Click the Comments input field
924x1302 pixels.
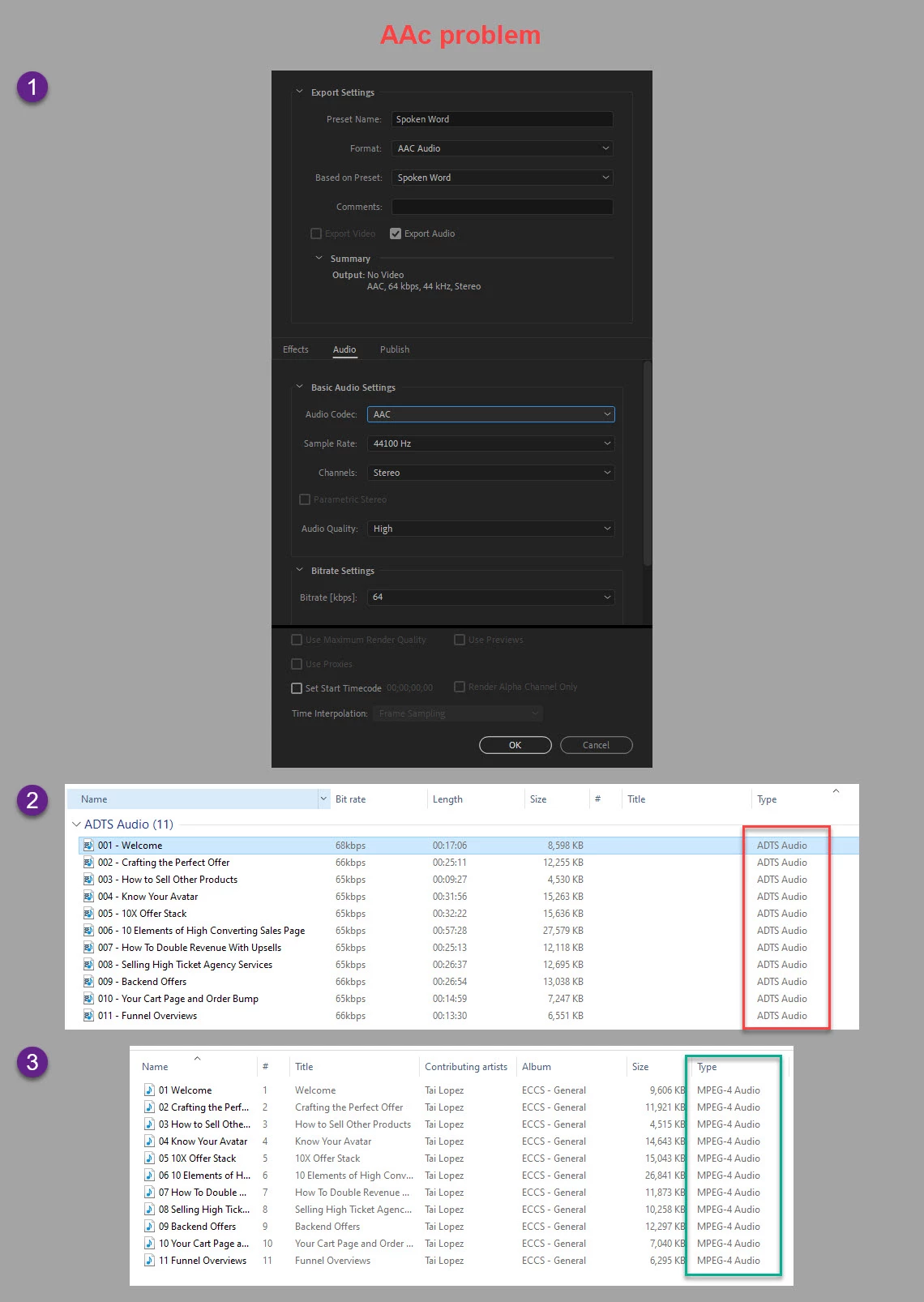pos(503,207)
